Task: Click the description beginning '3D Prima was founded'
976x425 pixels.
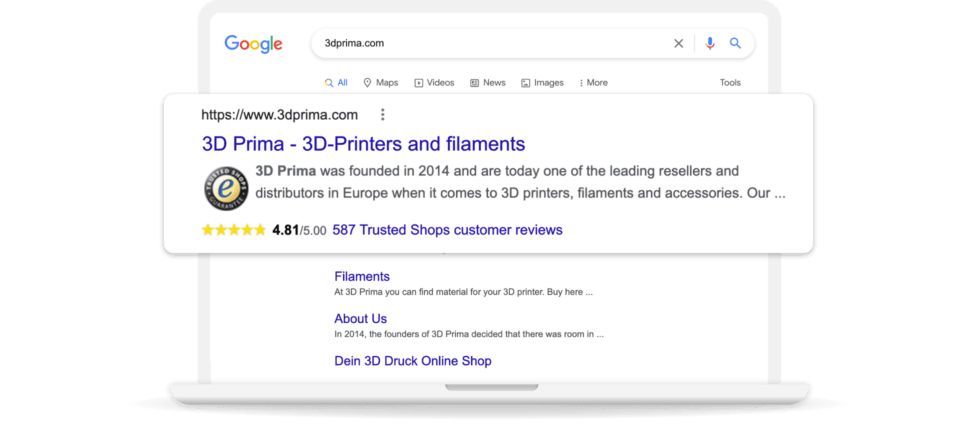Action: [x=520, y=182]
